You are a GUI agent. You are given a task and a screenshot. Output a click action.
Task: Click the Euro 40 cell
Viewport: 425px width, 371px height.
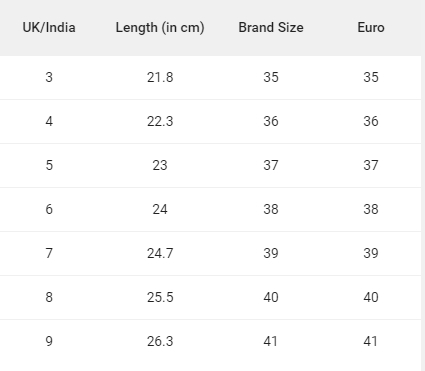[x=371, y=297]
